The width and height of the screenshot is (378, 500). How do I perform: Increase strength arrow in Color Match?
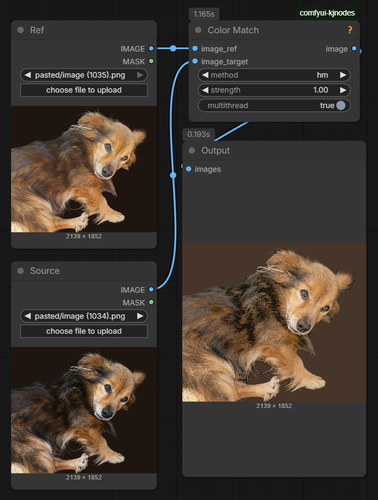click(343, 90)
